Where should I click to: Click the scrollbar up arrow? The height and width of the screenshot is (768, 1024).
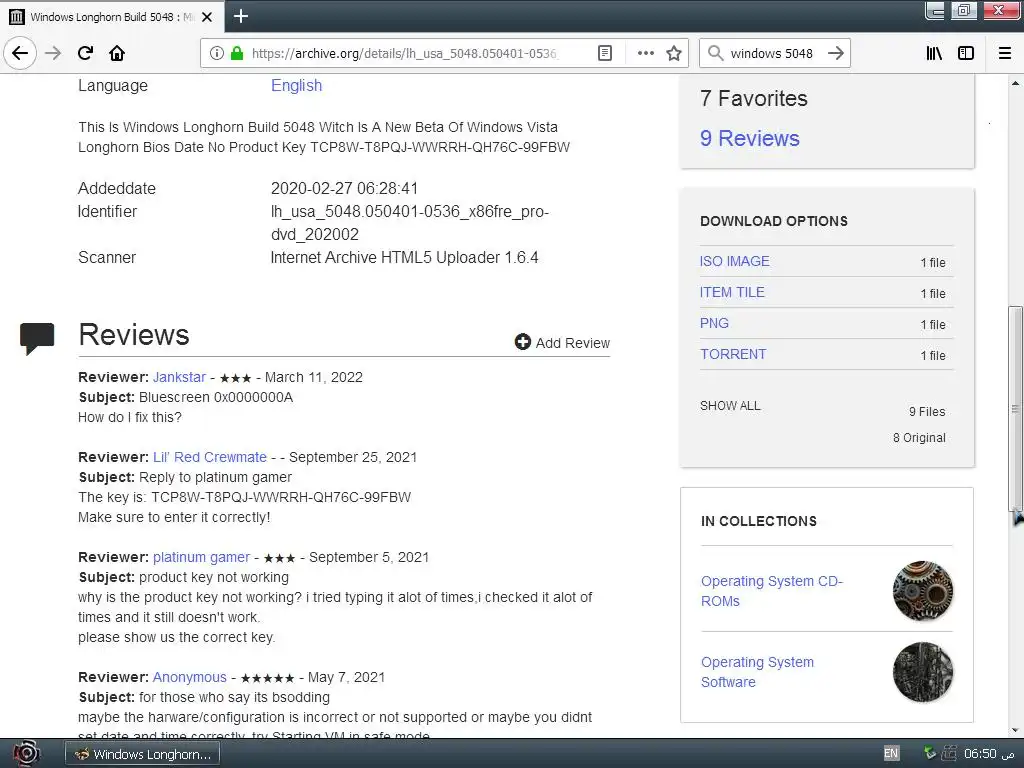[1016, 83]
